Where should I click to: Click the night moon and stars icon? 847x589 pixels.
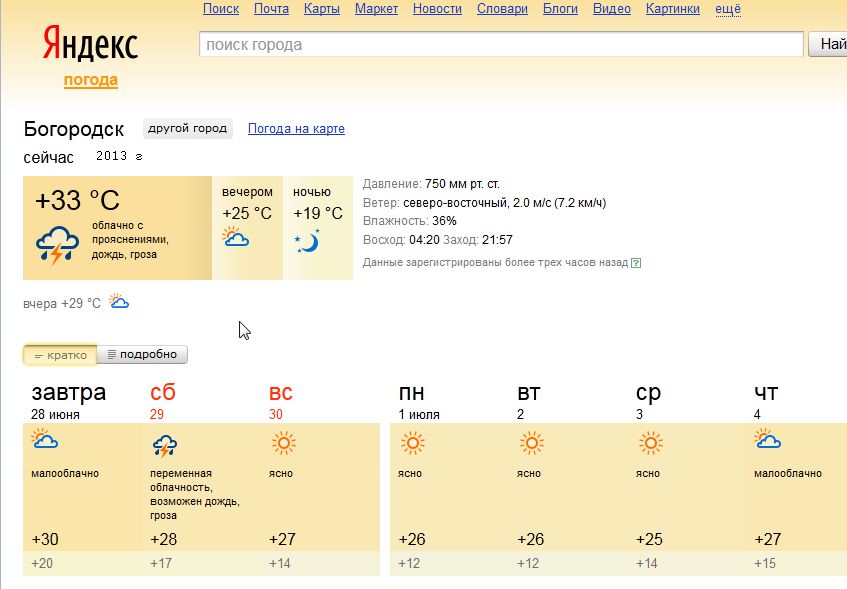pyautogui.click(x=306, y=240)
